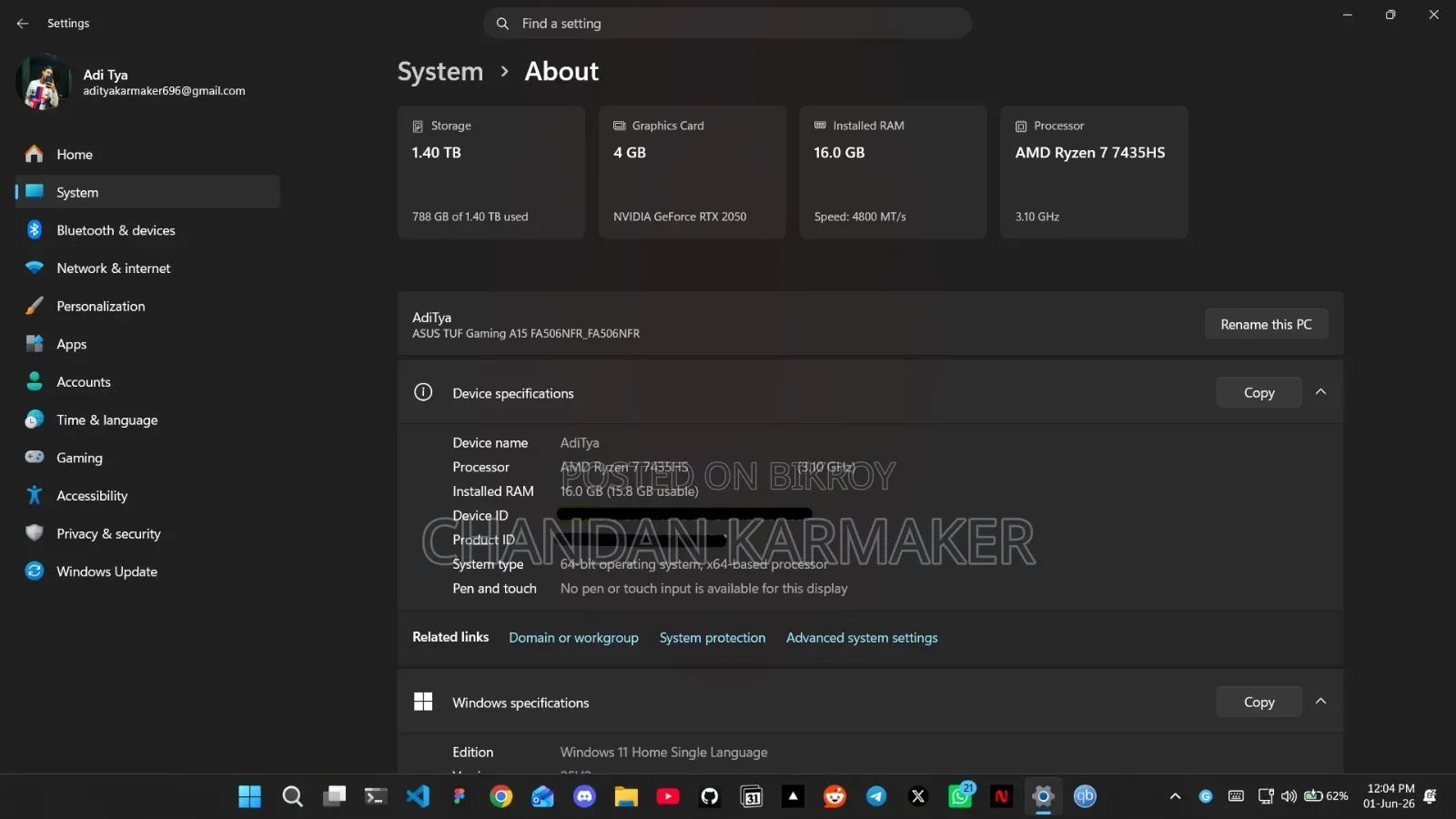Open YouTube from the taskbar
Screen dimensions: 1456x819
668,797
